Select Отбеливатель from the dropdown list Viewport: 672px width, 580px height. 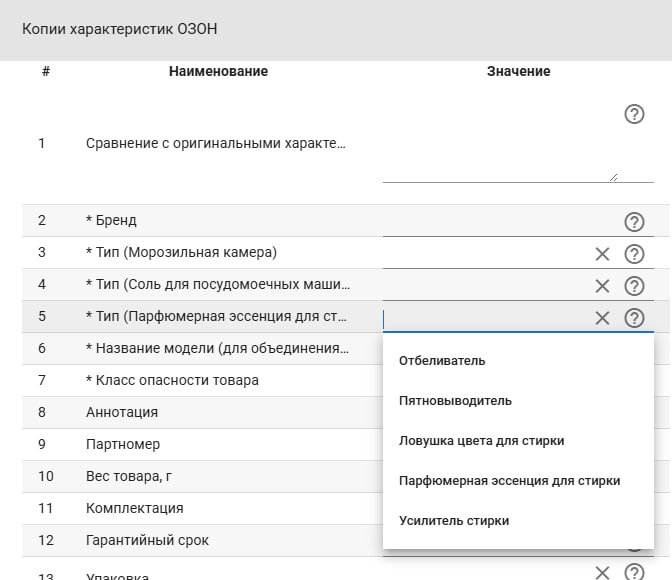pyautogui.click(x=441, y=361)
